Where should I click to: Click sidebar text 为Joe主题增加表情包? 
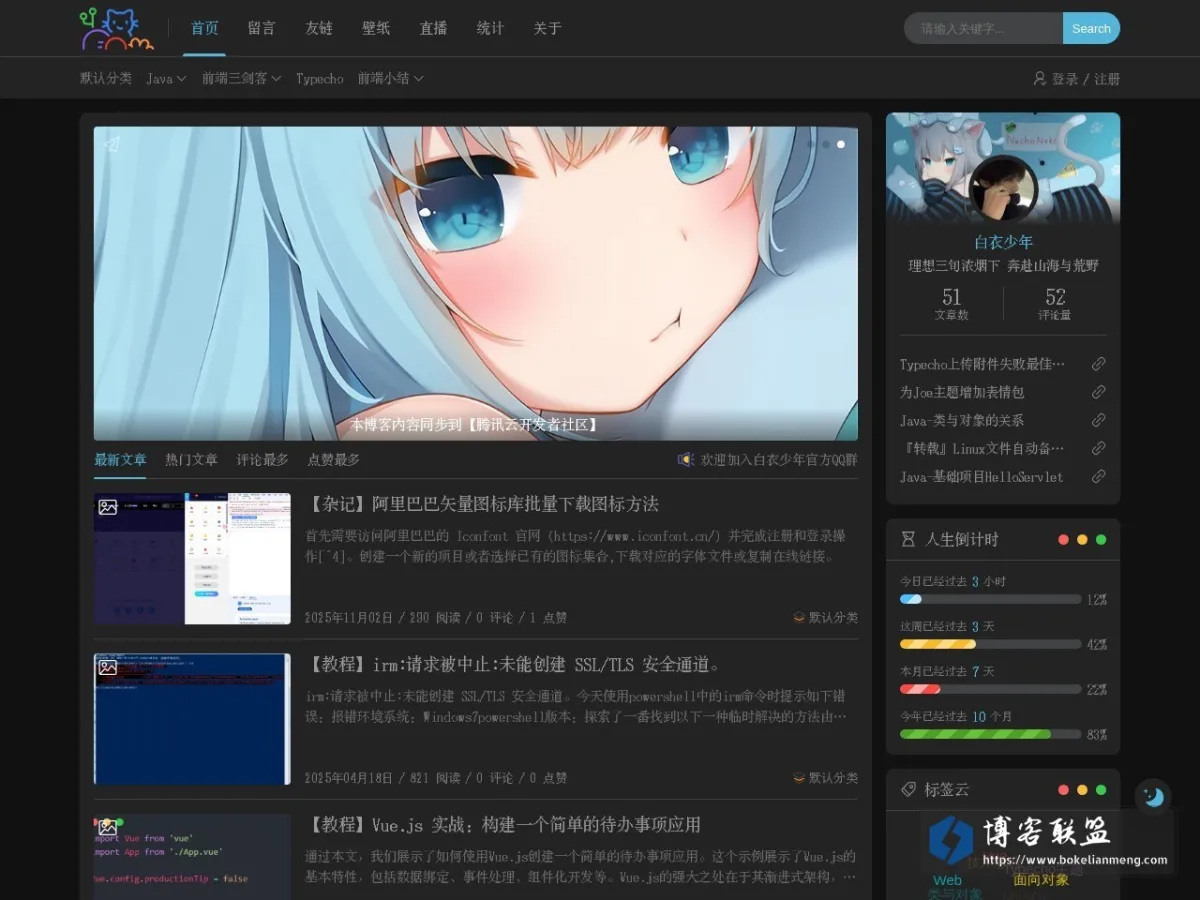tap(962, 393)
